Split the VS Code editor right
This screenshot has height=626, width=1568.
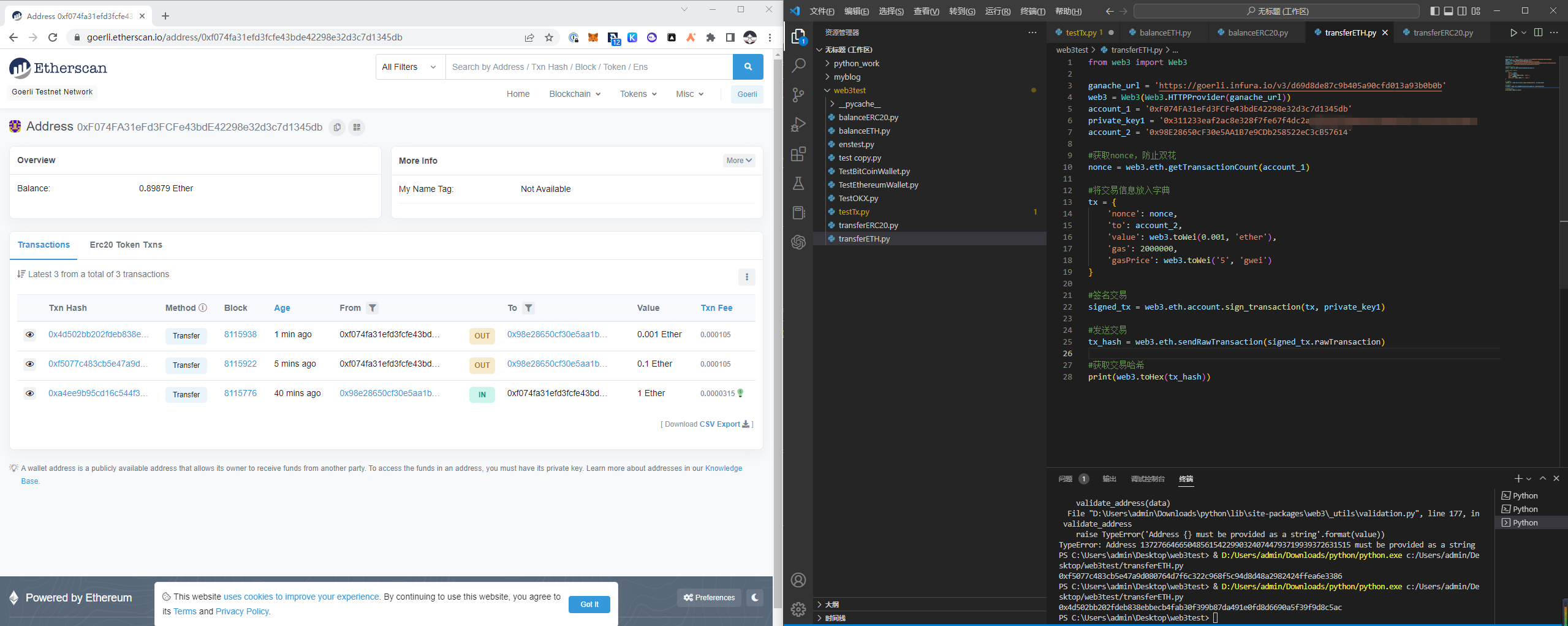[x=1538, y=33]
